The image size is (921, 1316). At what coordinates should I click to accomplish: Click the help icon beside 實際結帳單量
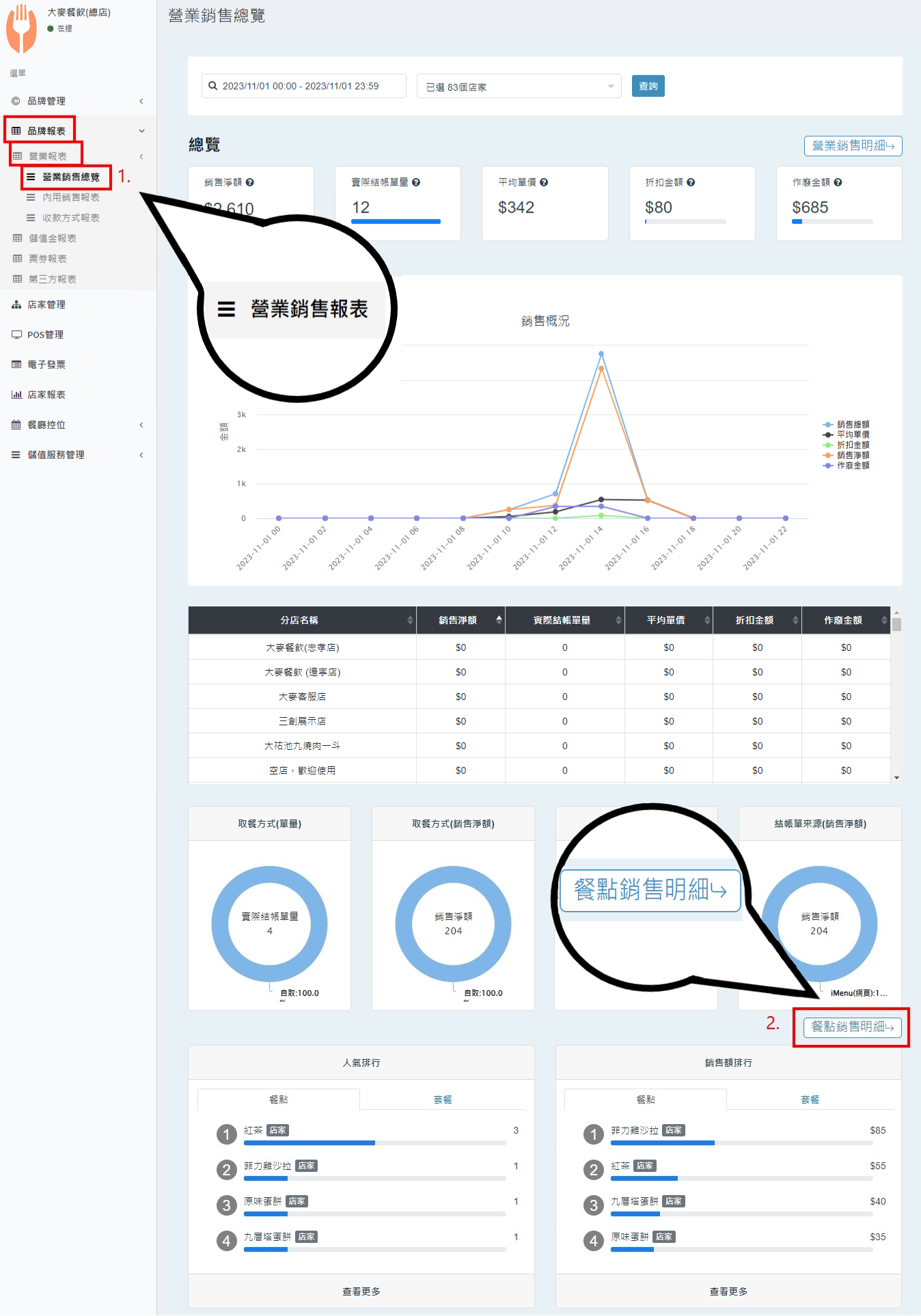click(416, 182)
